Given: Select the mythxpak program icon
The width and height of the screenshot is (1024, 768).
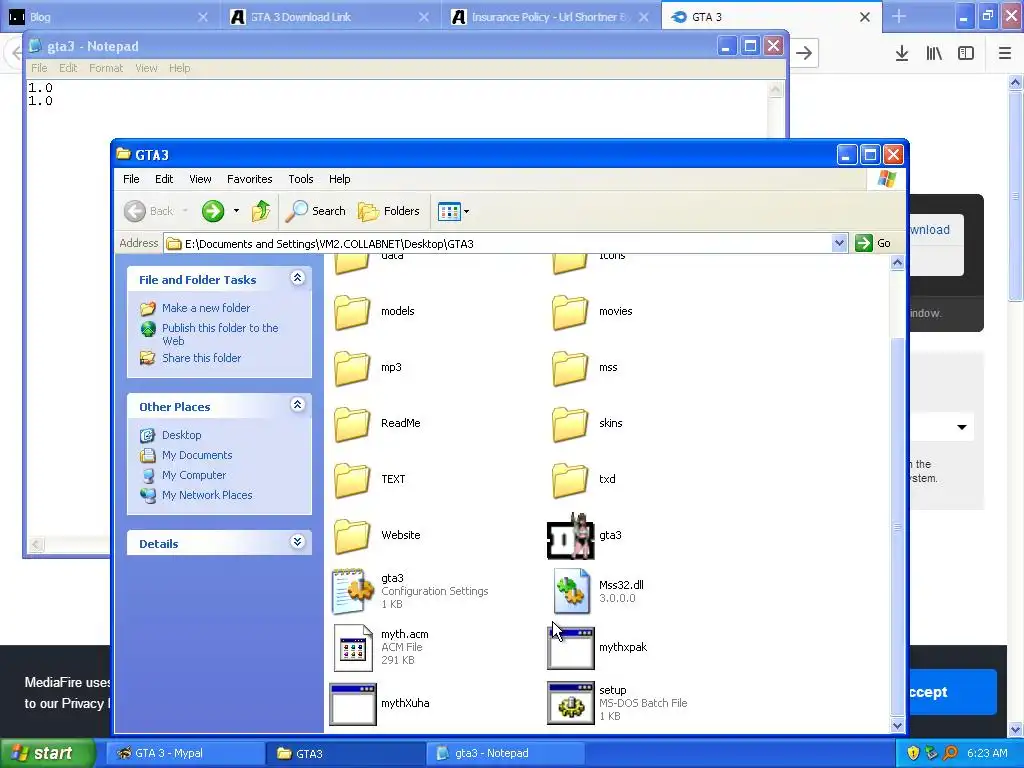Looking at the screenshot, I should 571,648.
